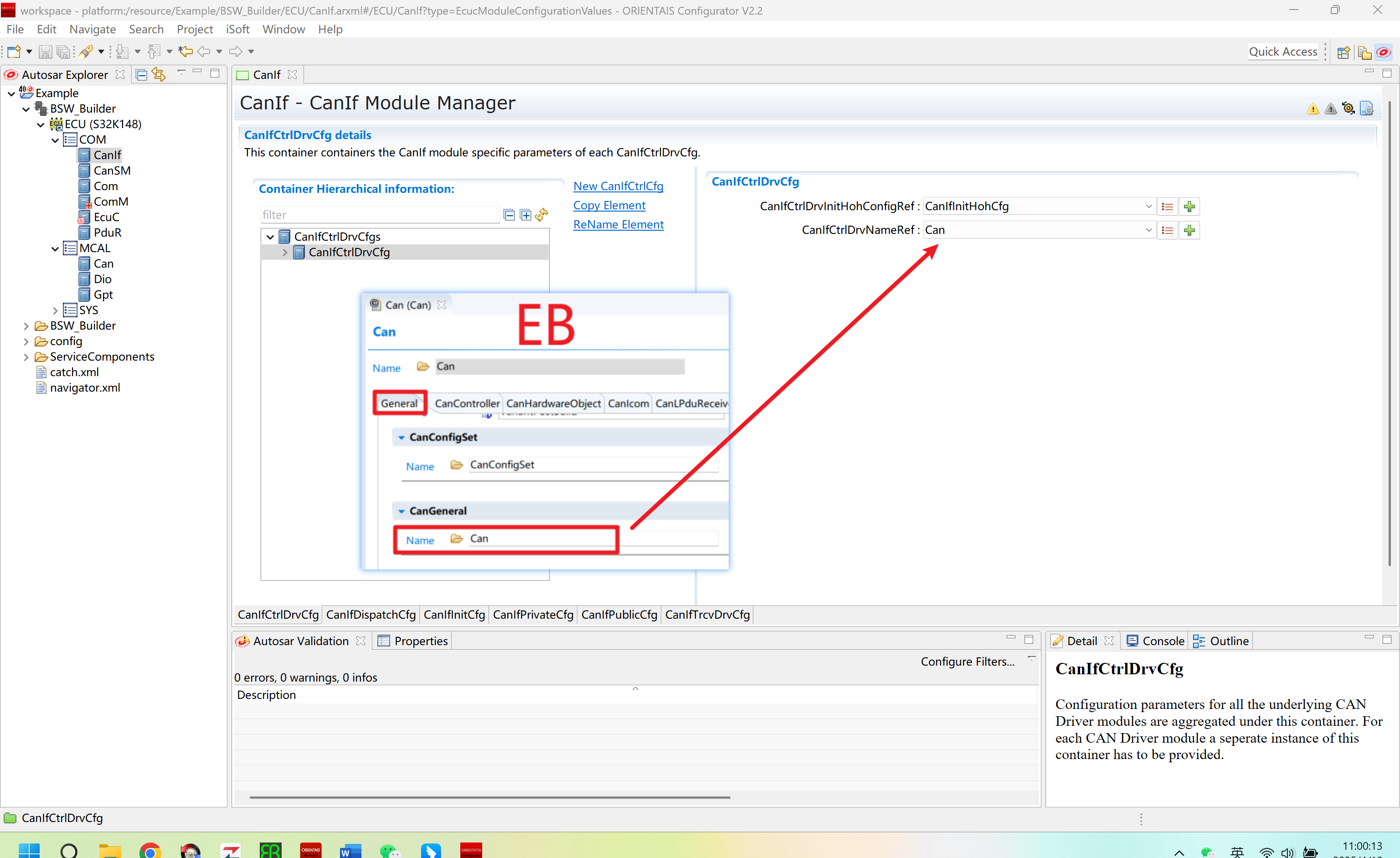Click the New CanIfCtrlCfg link
The width and height of the screenshot is (1400, 858).
pyautogui.click(x=618, y=186)
